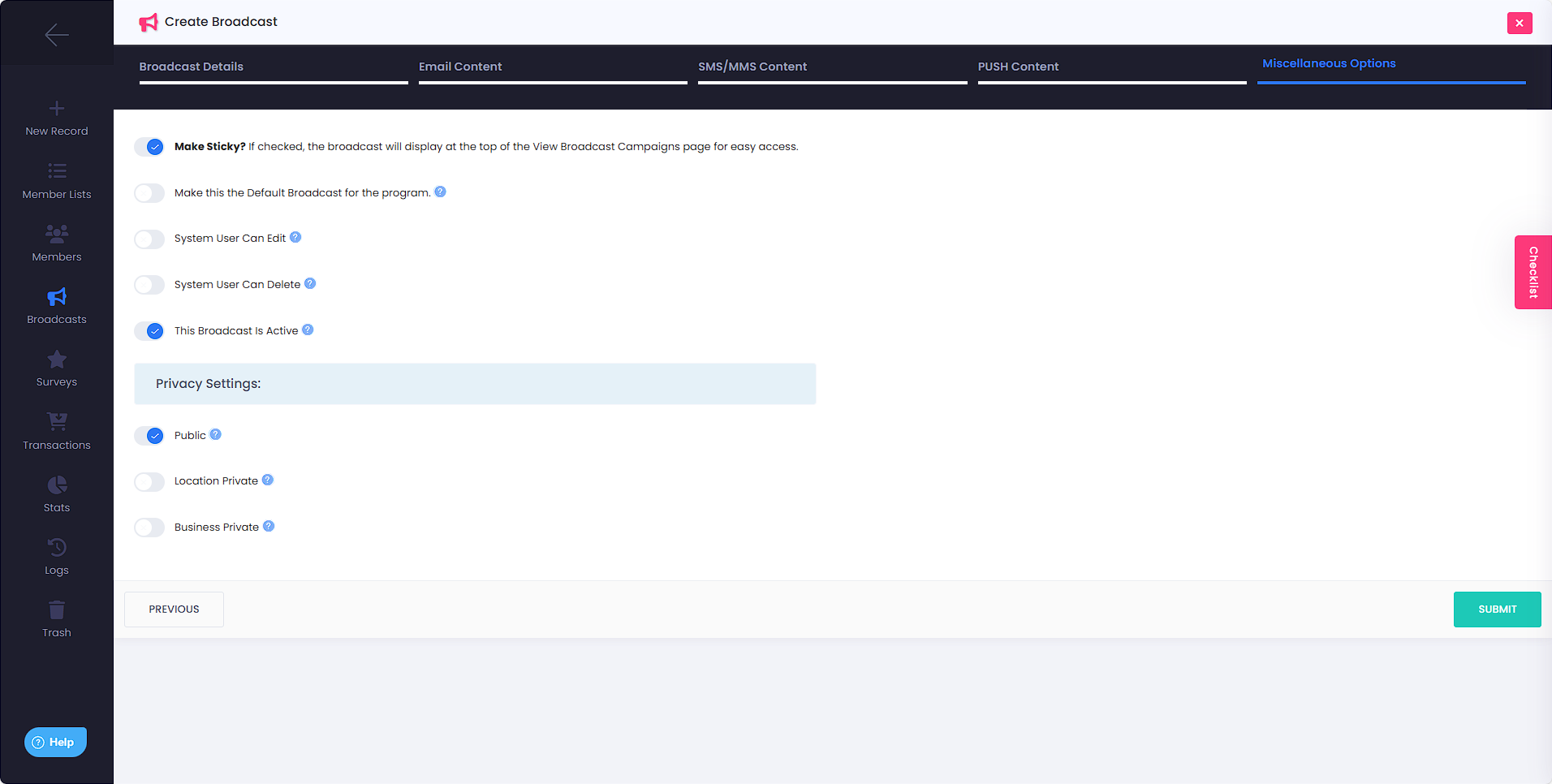The image size is (1552, 784).
Task: Click help icon next to Business Private
Action: pos(269,526)
